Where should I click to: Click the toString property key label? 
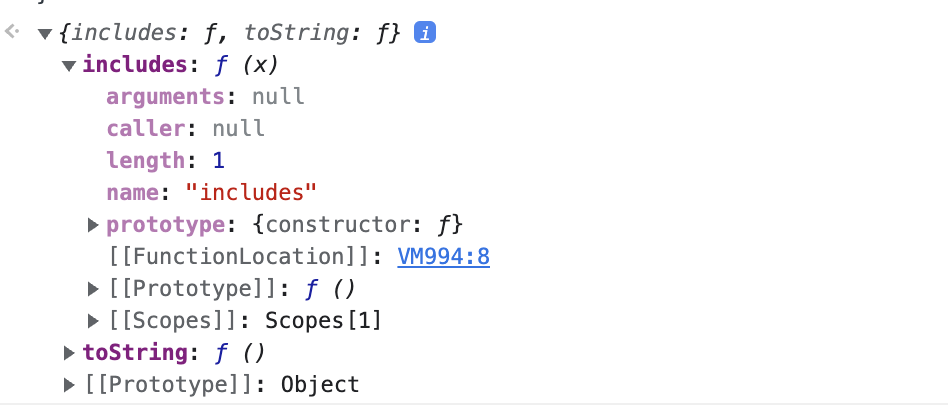click(x=135, y=353)
